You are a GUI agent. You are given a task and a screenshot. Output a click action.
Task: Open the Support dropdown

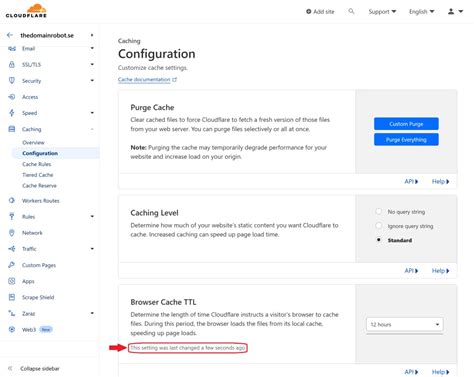(382, 12)
